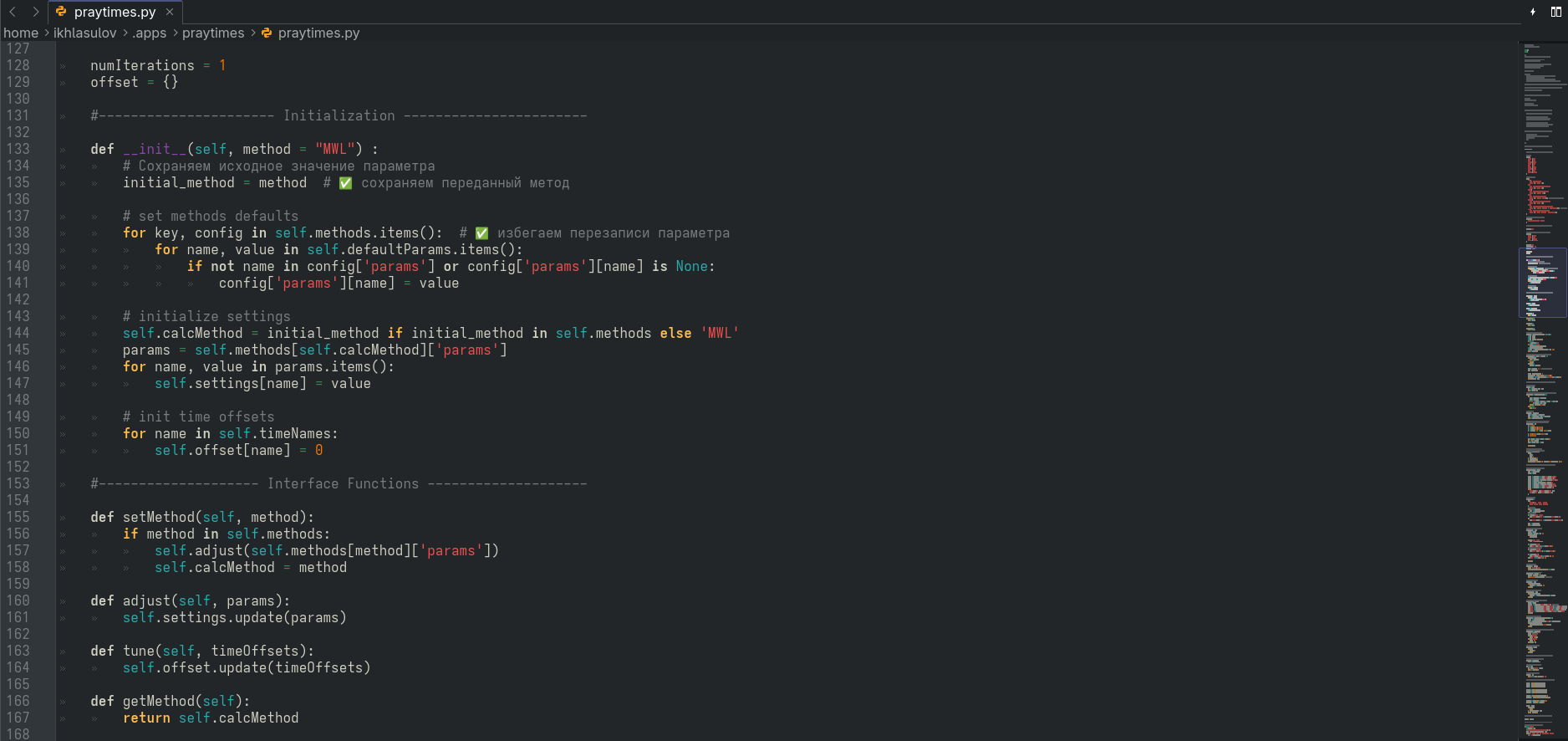The image size is (1568, 741).
Task: Open the ikhlasulov breadcrumb segment
Action: [x=85, y=33]
